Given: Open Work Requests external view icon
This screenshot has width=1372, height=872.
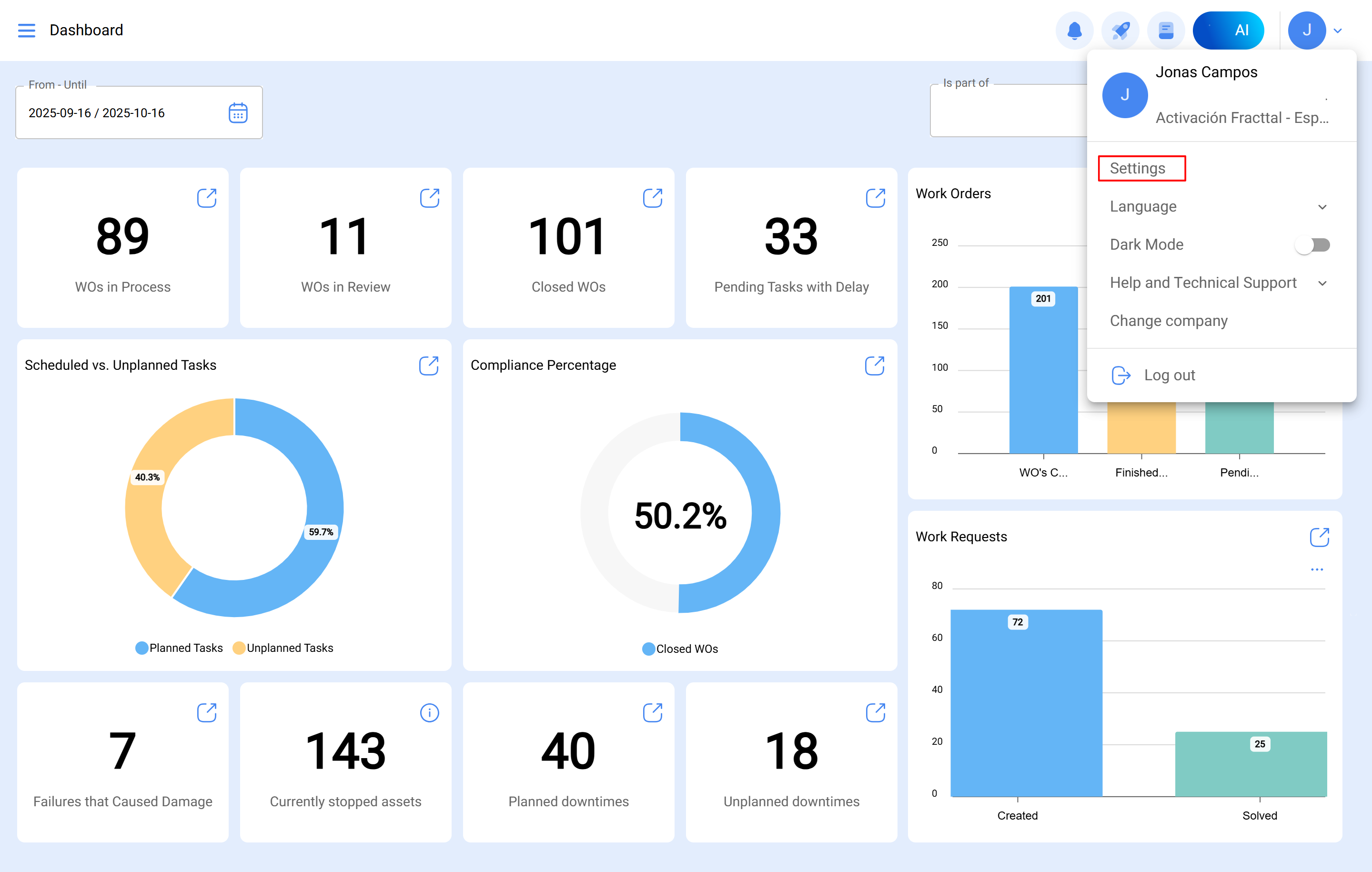Looking at the screenshot, I should (1319, 537).
